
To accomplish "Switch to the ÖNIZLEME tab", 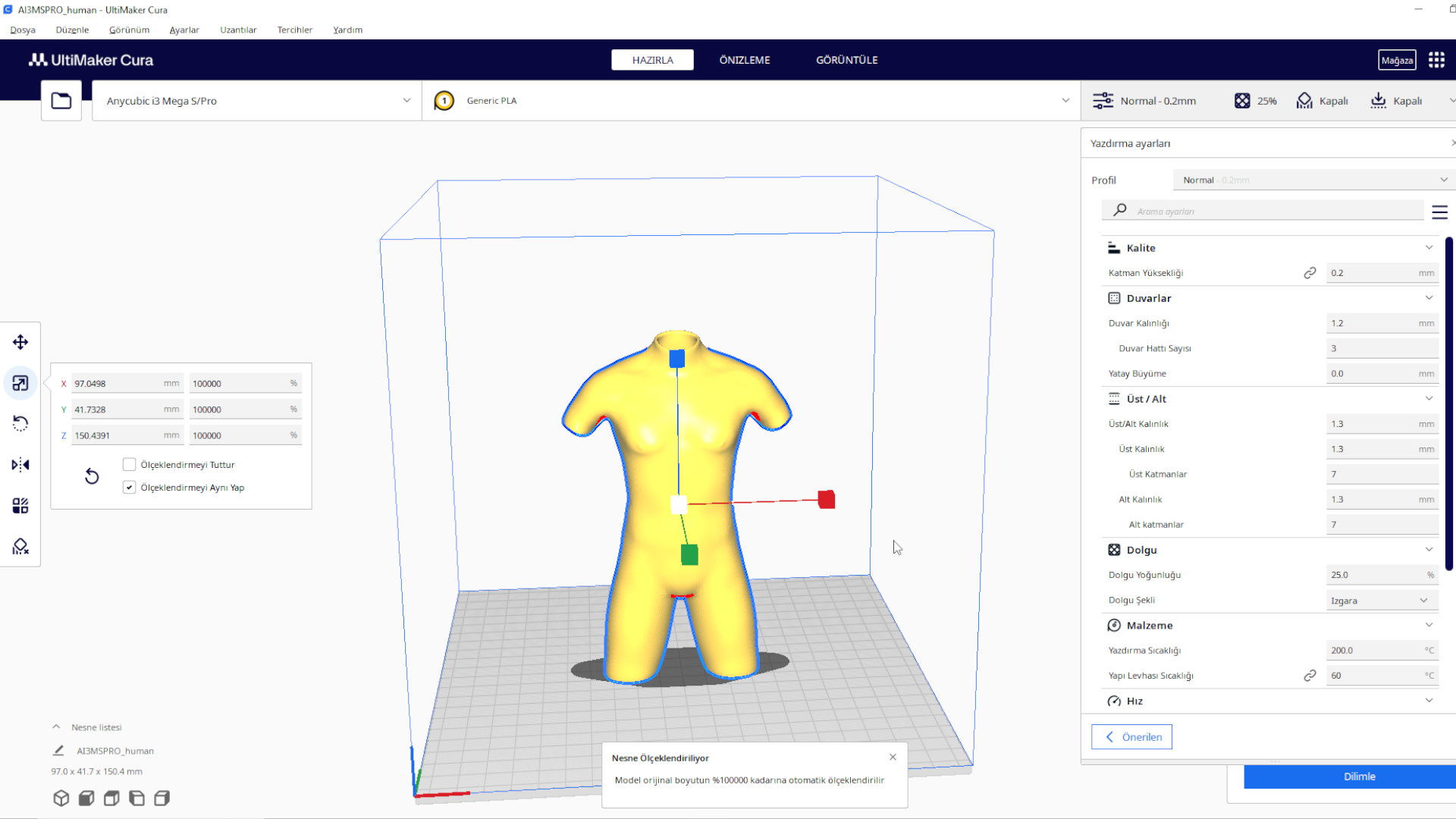I will (745, 59).
